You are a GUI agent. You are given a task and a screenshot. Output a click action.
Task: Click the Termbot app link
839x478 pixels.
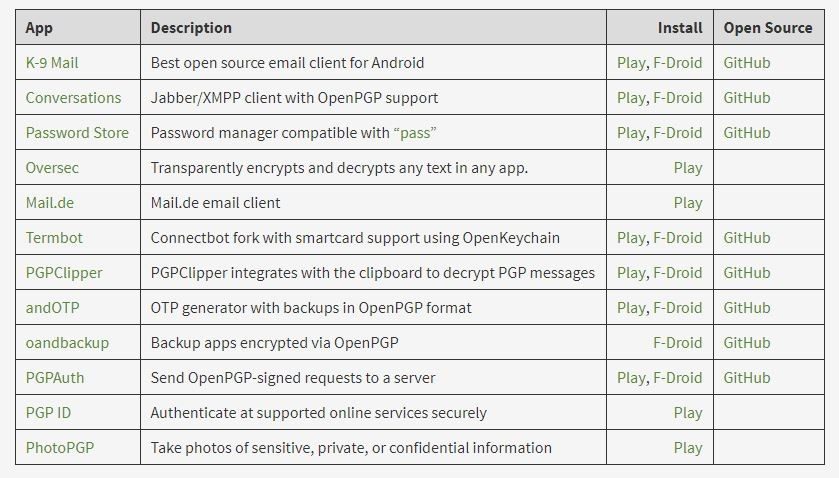(54, 238)
